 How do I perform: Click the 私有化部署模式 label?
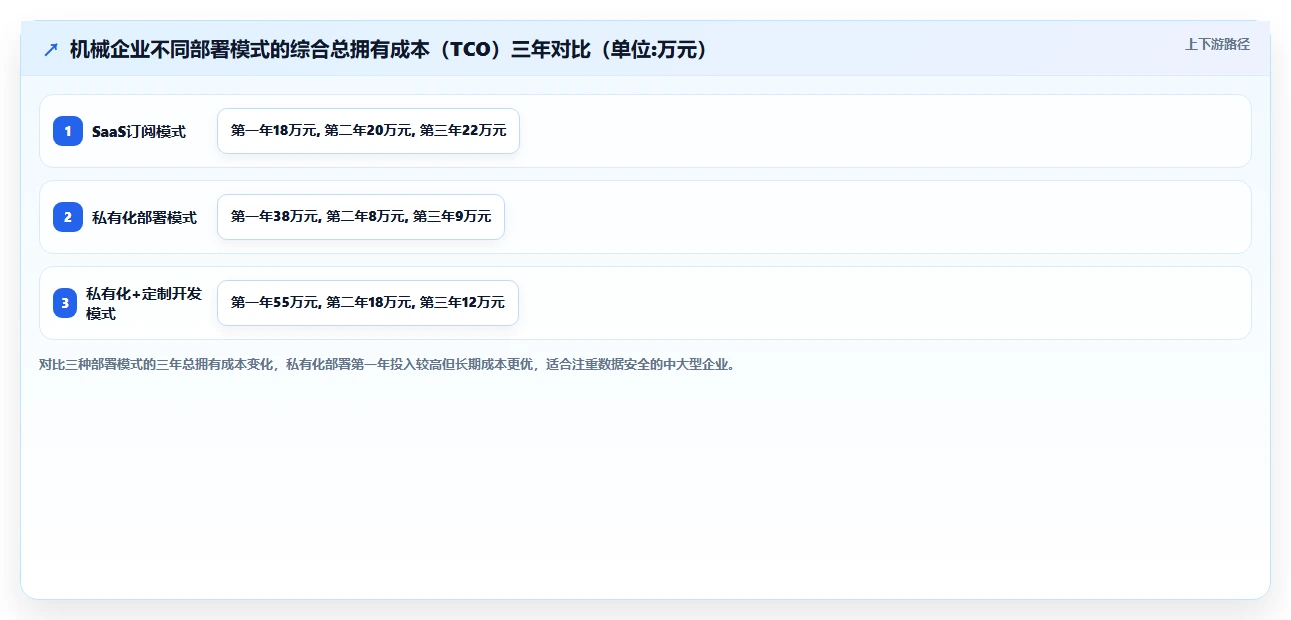(x=144, y=217)
